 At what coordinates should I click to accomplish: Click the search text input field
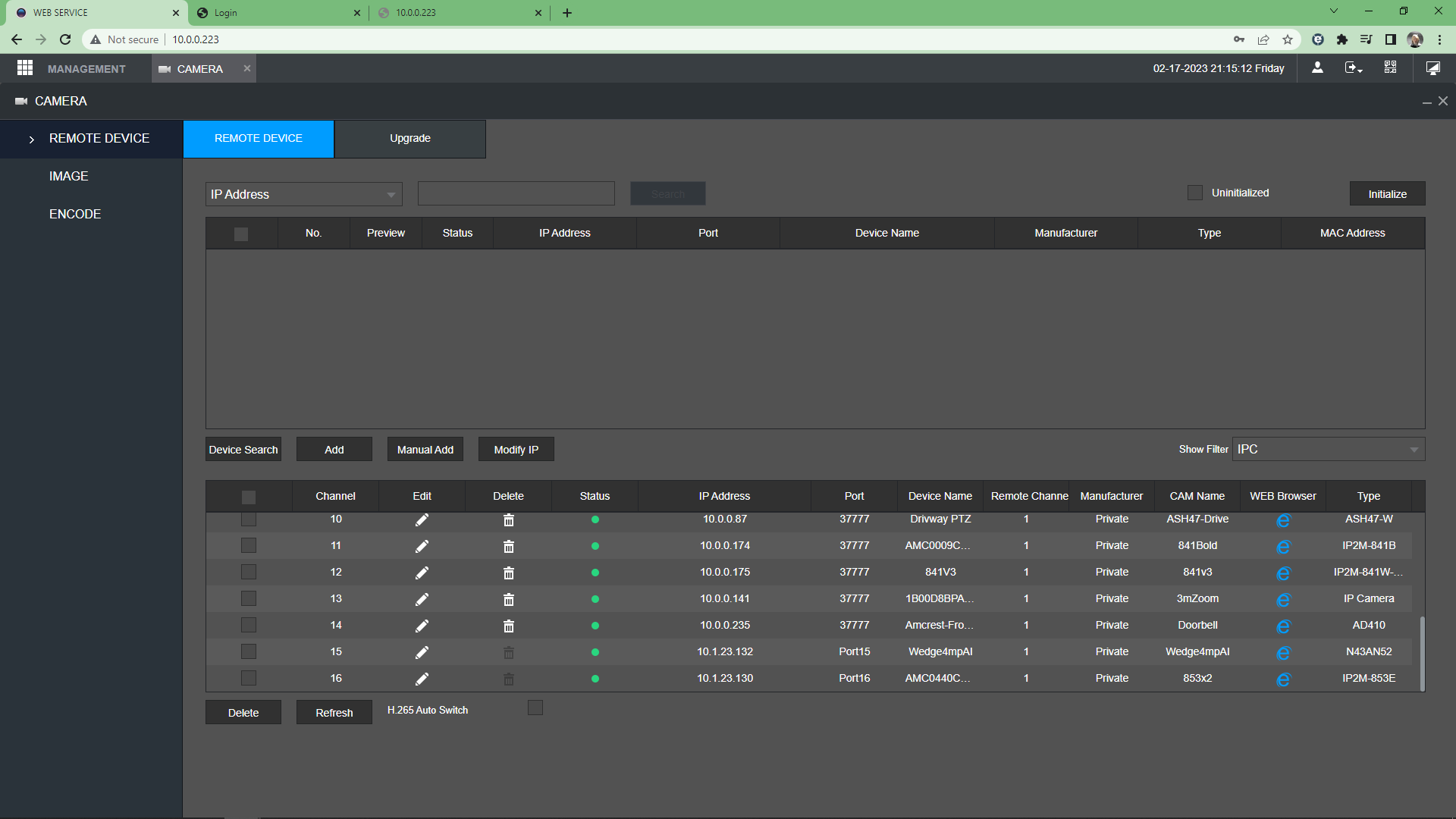pyautogui.click(x=516, y=193)
